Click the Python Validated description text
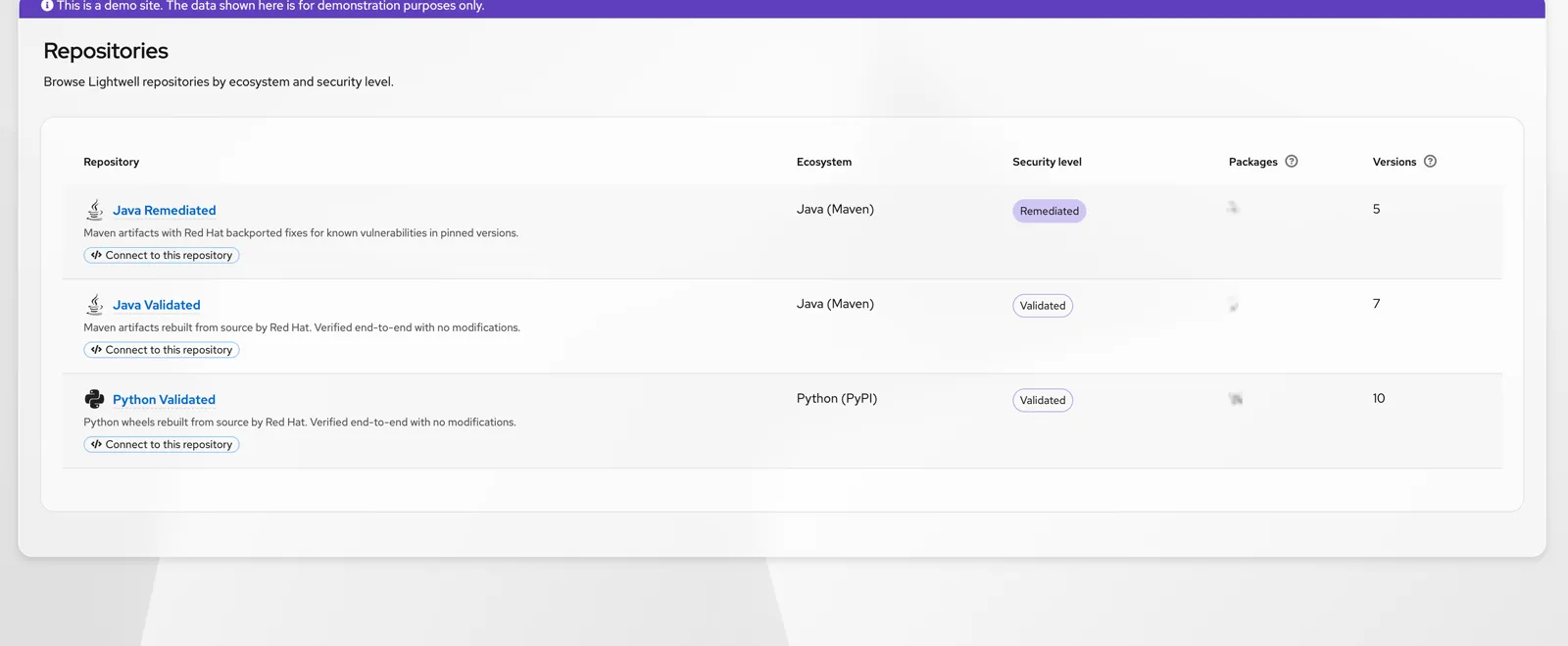 point(300,422)
